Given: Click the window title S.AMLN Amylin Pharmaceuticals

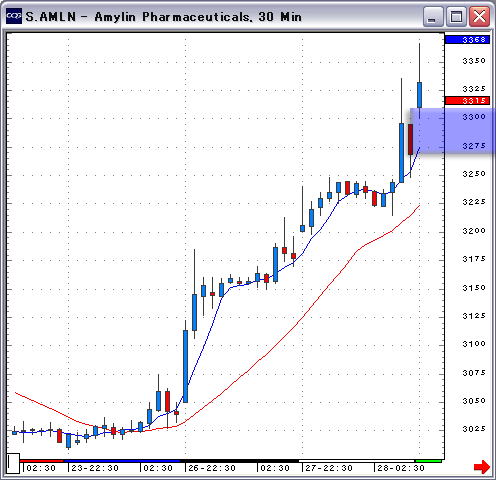Looking at the screenshot, I should [164, 16].
